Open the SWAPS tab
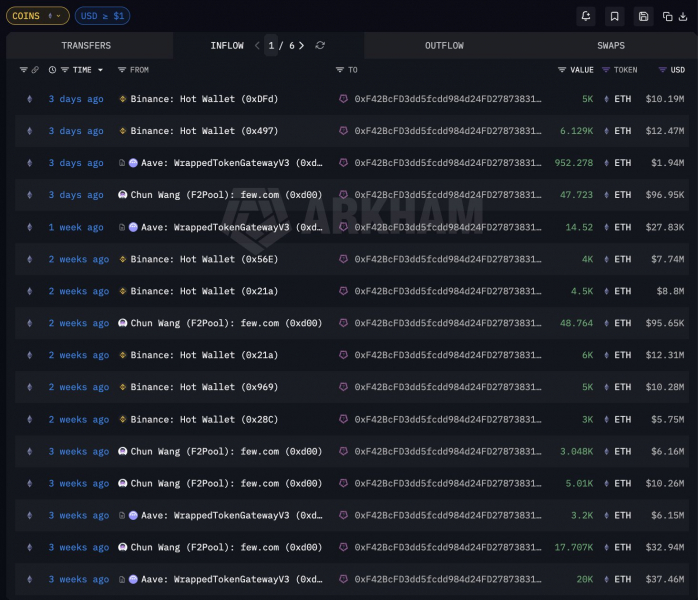This screenshot has width=698, height=600. tap(611, 45)
